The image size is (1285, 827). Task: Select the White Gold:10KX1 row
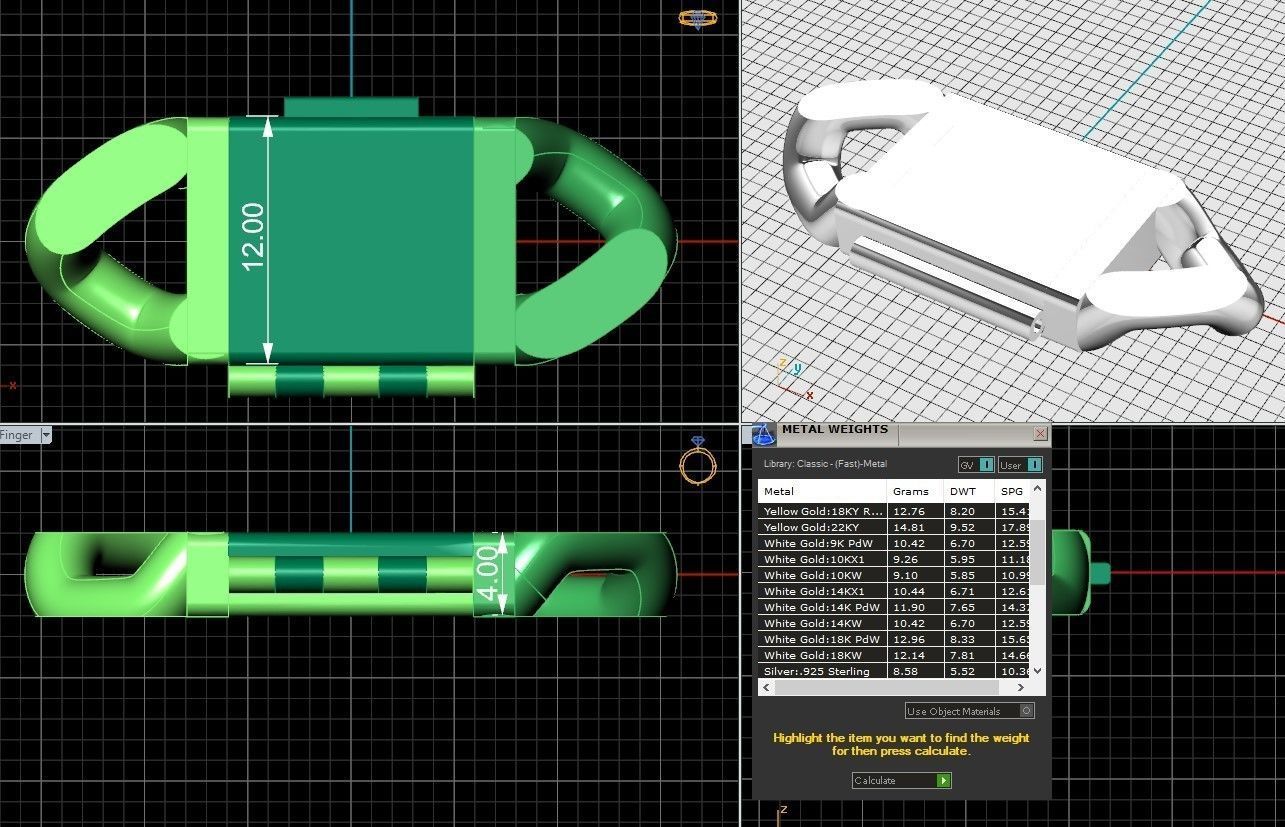[894, 560]
